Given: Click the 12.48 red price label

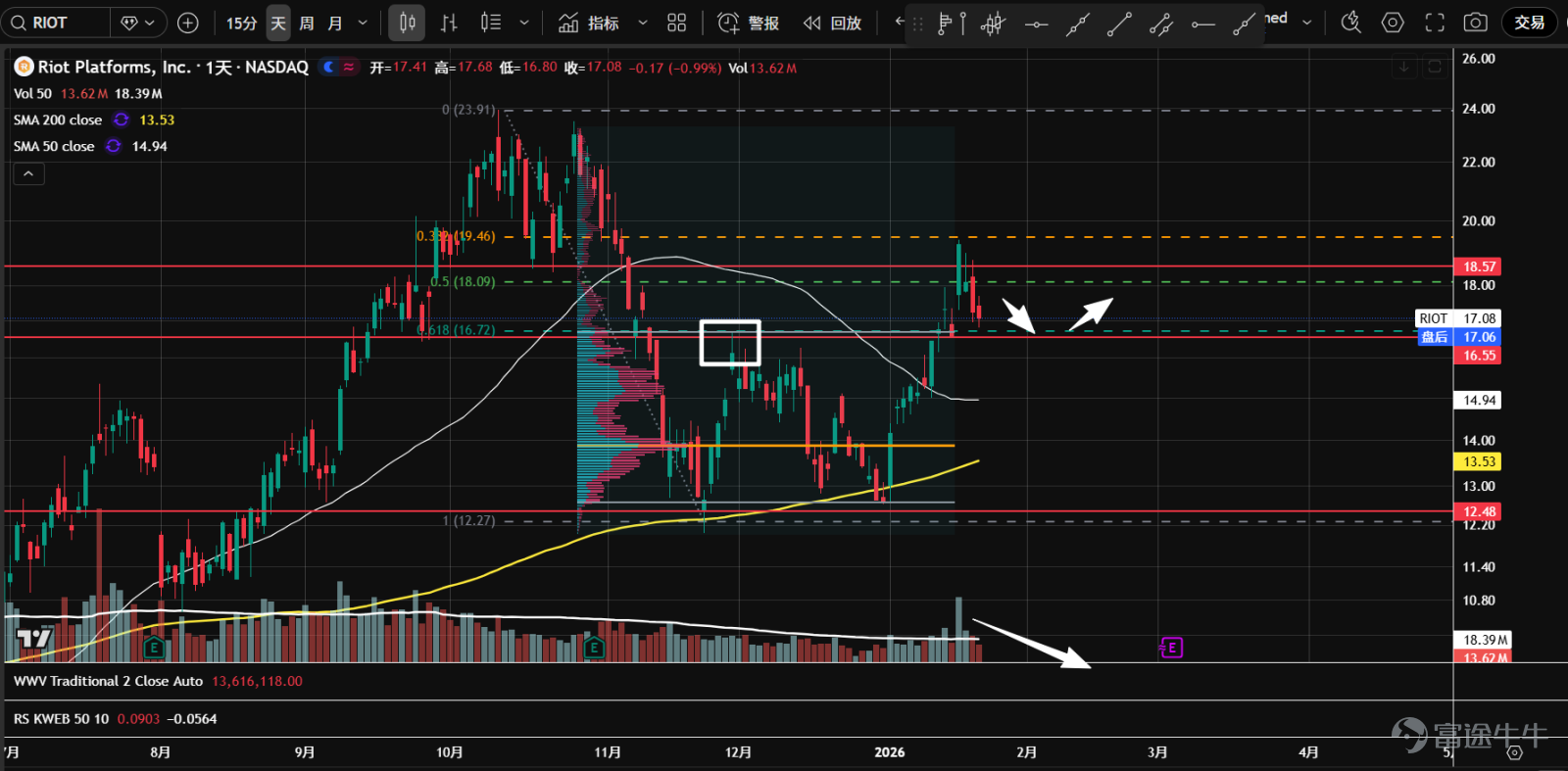Looking at the screenshot, I should [x=1479, y=511].
